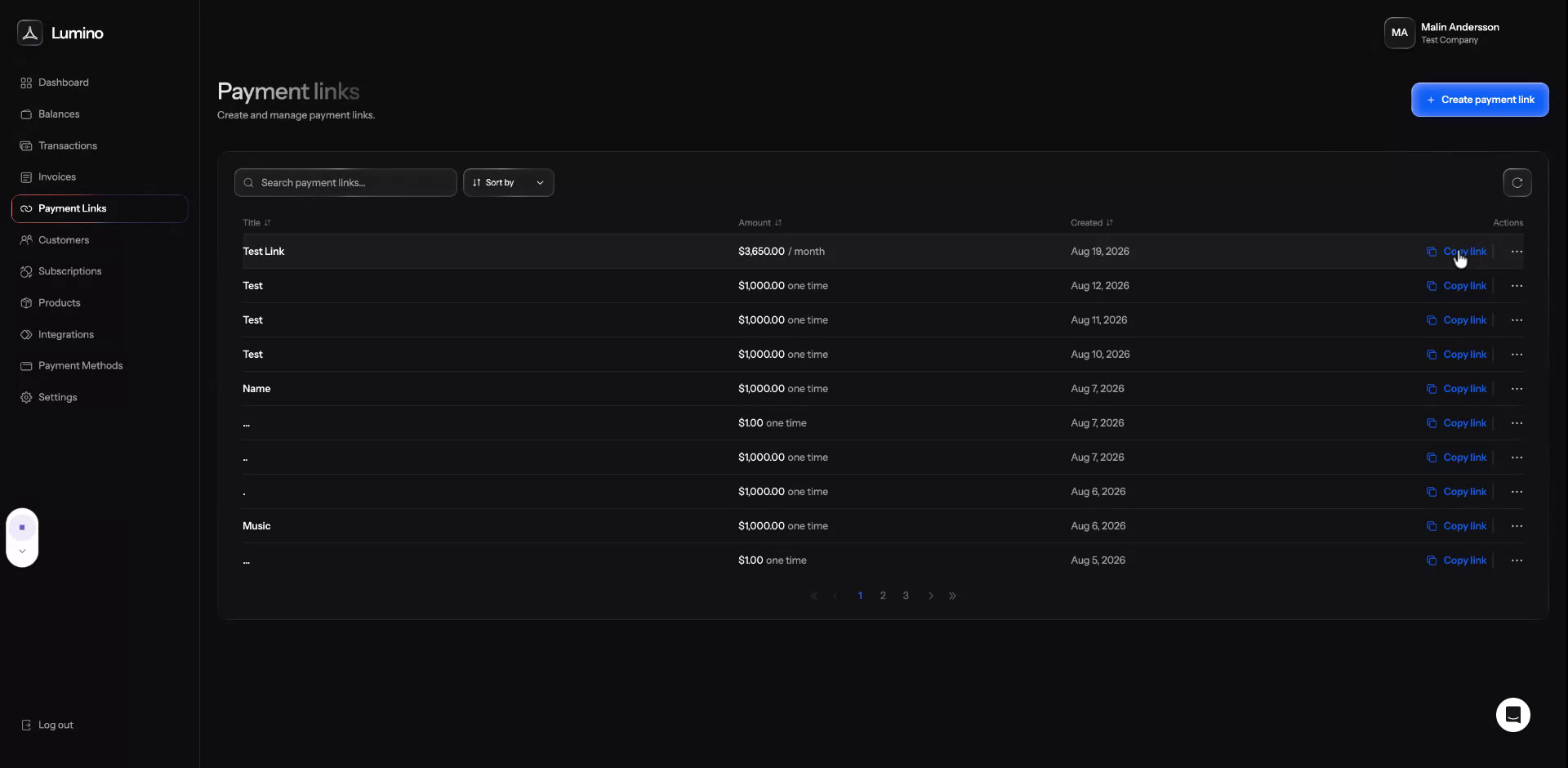Copy link for Test created Aug 12

pyautogui.click(x=1456, y=286)
